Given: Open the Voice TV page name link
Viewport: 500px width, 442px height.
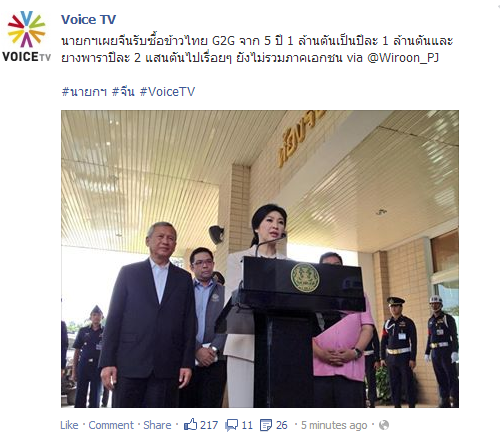Looking at the screenshot, I should tap(88, 20).
